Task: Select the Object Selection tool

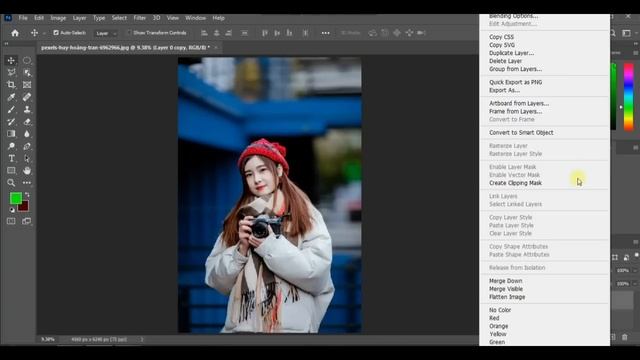Action: 27,73
